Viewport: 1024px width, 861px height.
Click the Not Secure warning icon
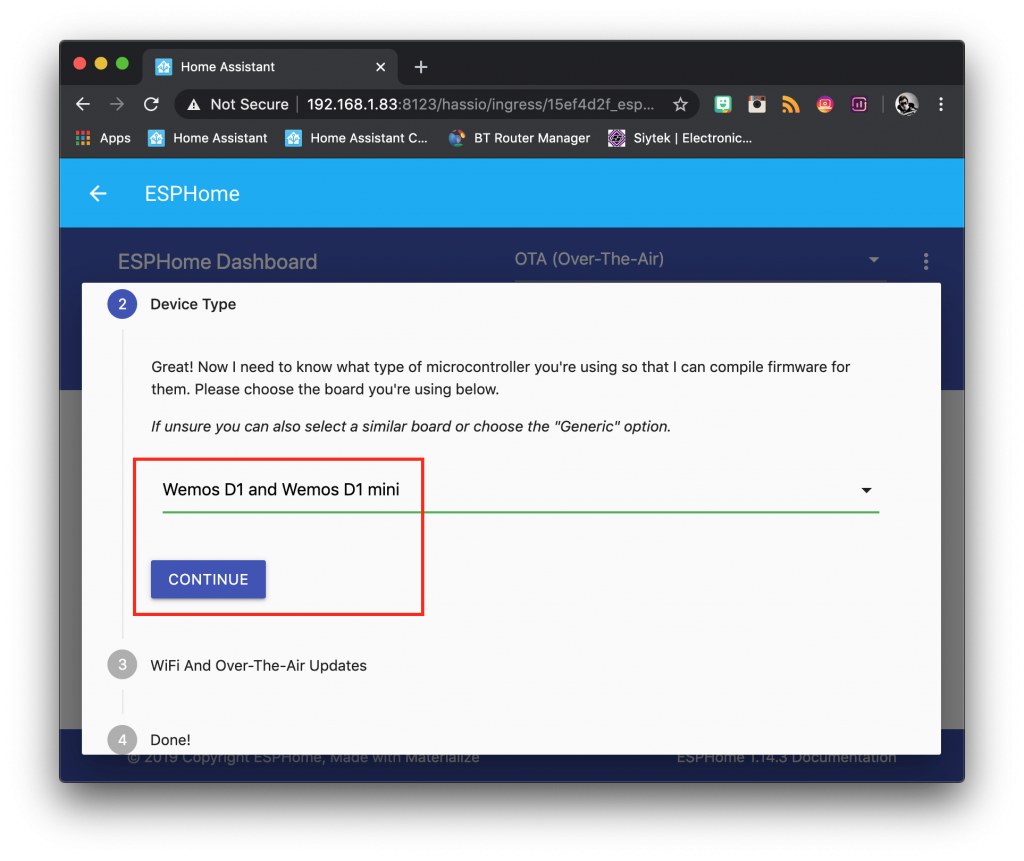(x=193, y=105)
